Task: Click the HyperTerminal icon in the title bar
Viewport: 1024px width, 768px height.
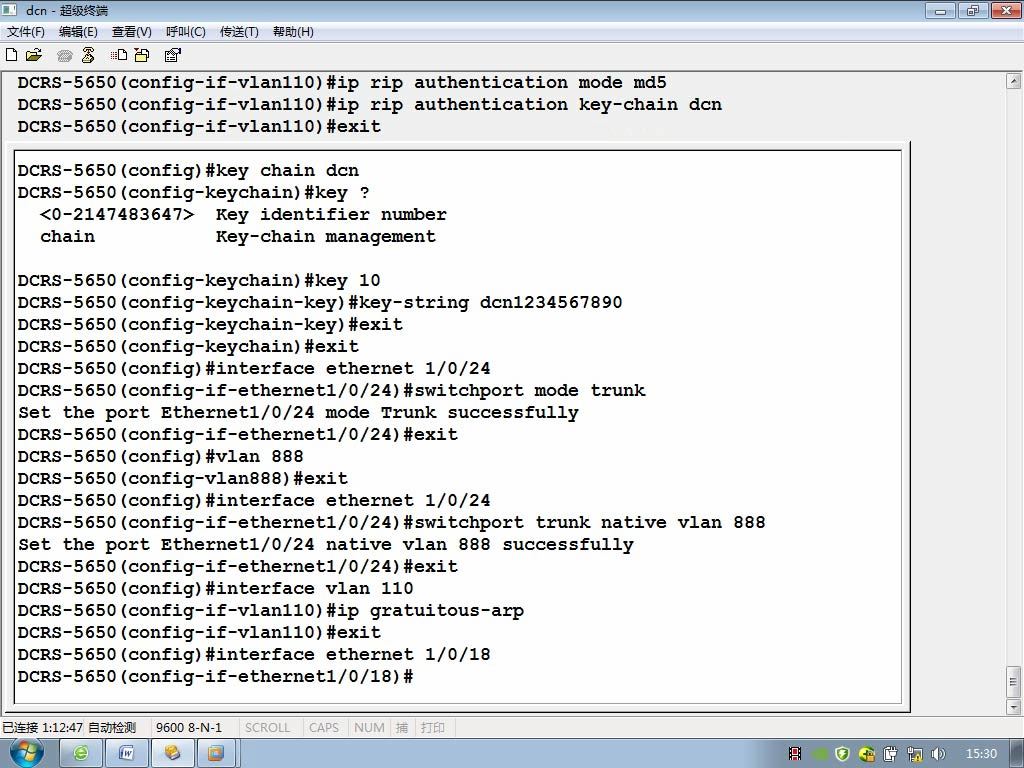Action: tap(10, 10)
